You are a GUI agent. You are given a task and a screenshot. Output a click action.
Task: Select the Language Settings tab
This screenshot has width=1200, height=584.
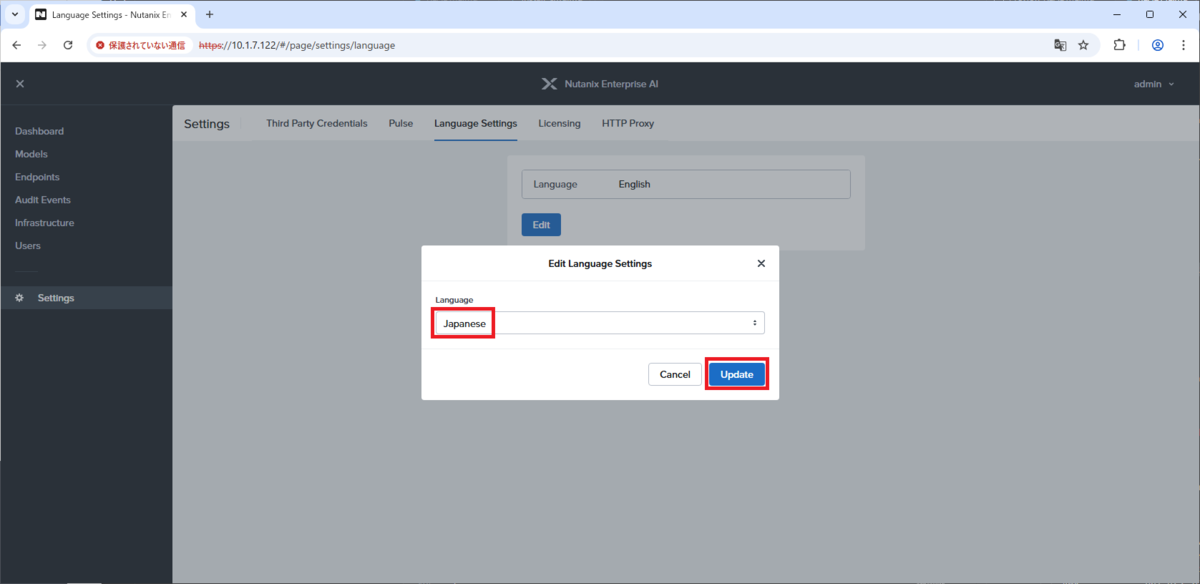[x=476, y=123]
